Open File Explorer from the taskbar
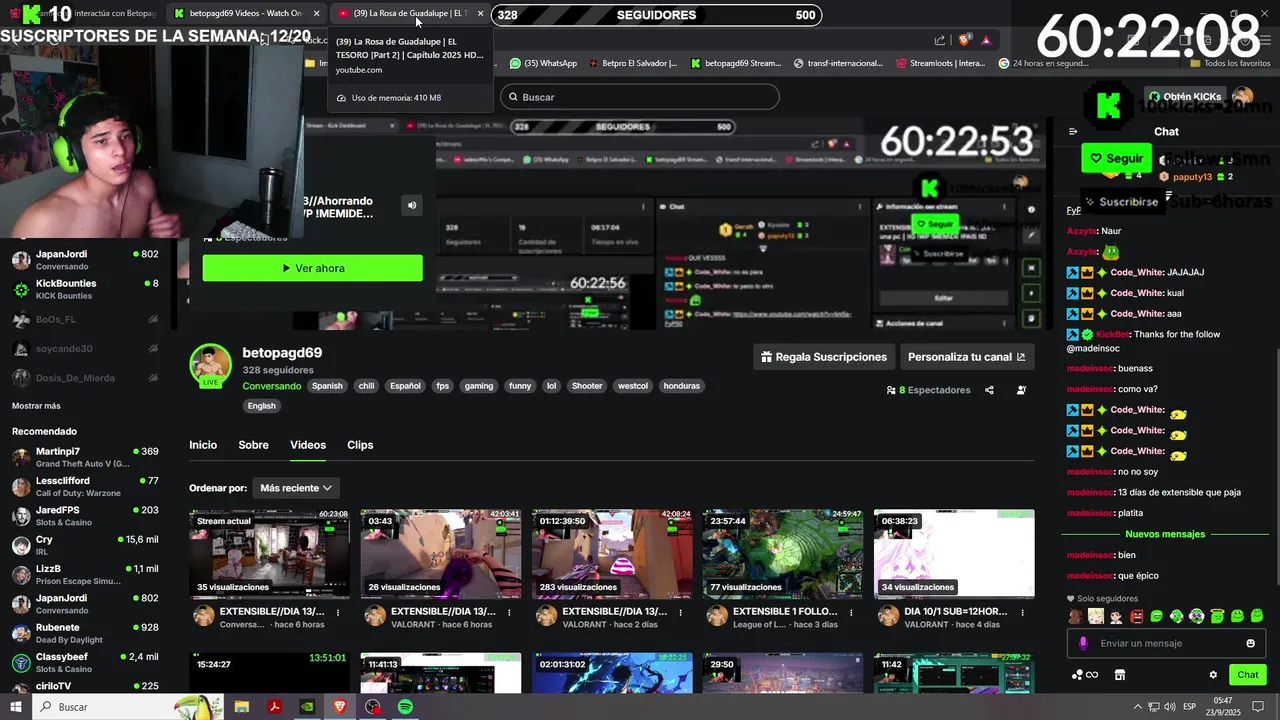 coord(242,707)
